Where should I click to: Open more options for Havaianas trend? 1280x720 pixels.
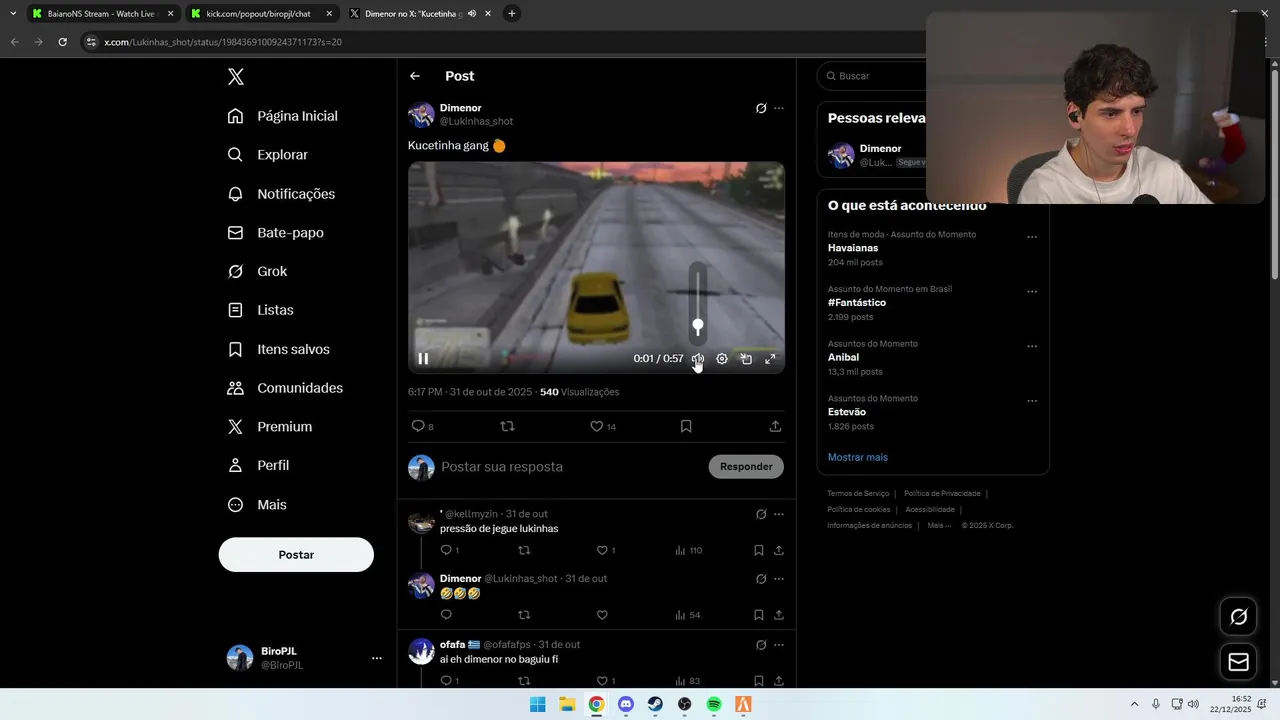[x=1032, y=237]
